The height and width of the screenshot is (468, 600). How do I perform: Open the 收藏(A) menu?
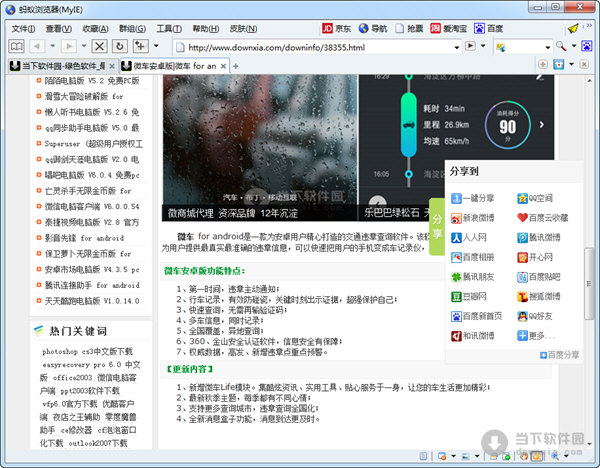(x=95, y=29)
